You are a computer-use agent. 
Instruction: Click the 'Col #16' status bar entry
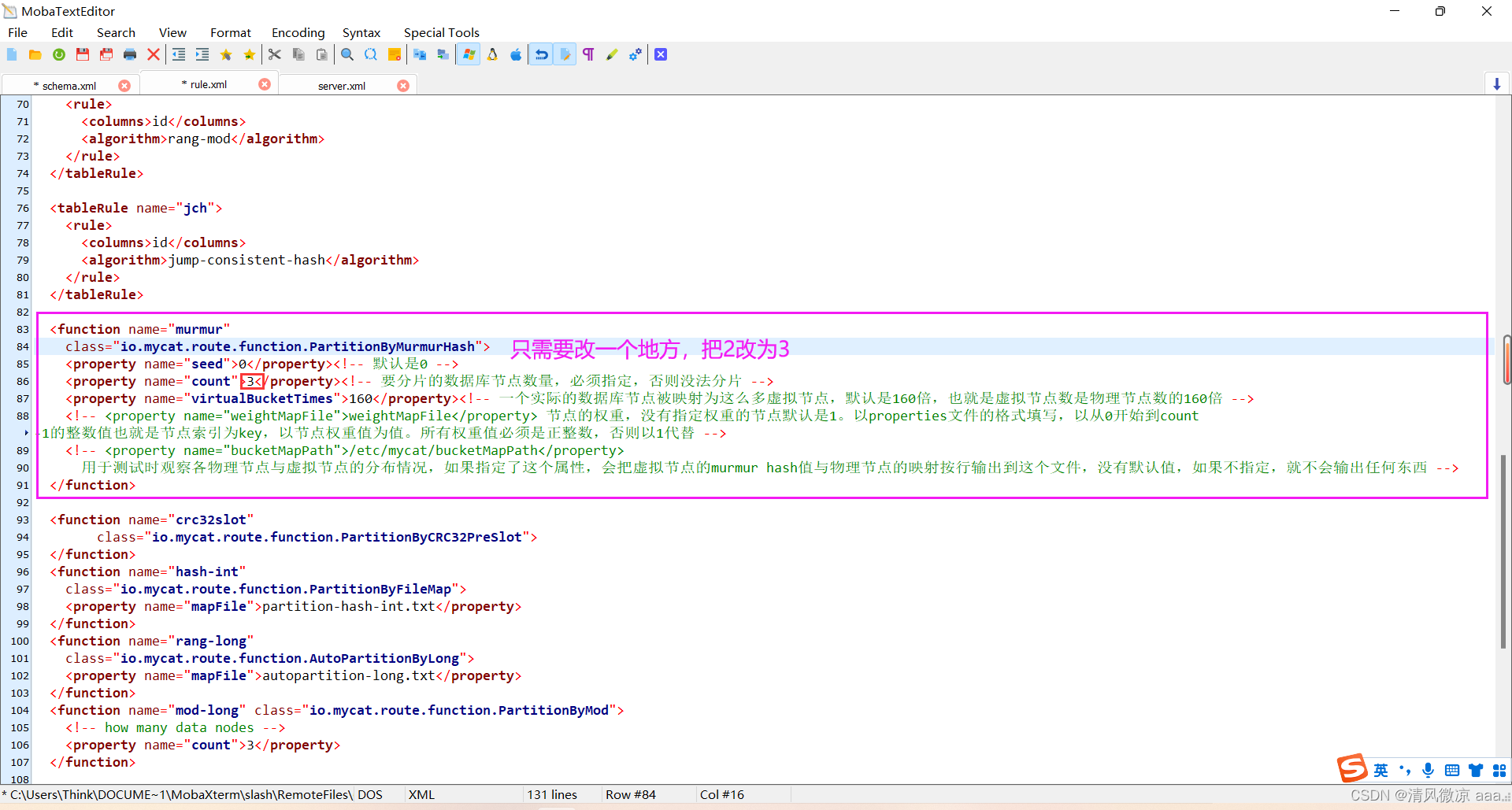click(x=722, y=794)
